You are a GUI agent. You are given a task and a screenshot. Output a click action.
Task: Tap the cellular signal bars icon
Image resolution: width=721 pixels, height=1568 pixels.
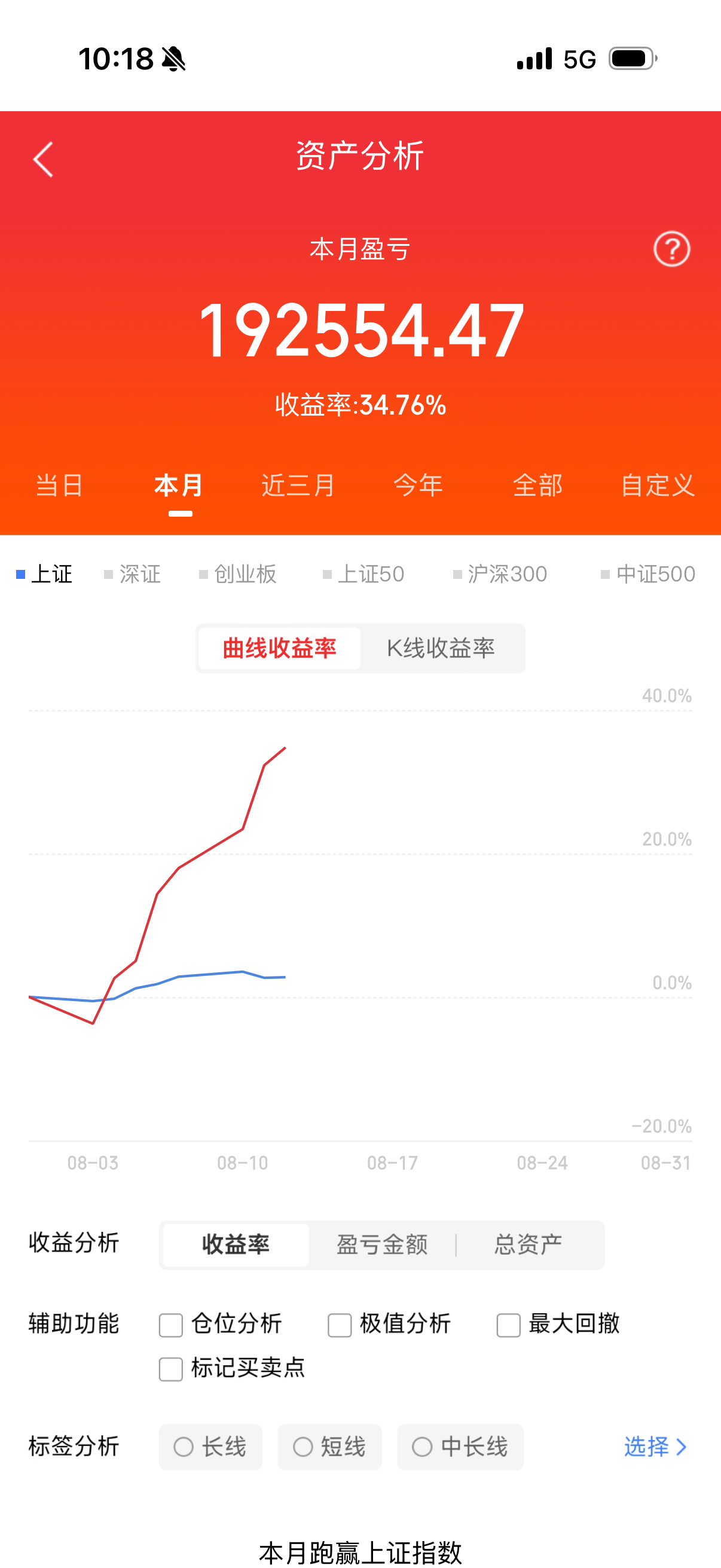click(534, 59)
